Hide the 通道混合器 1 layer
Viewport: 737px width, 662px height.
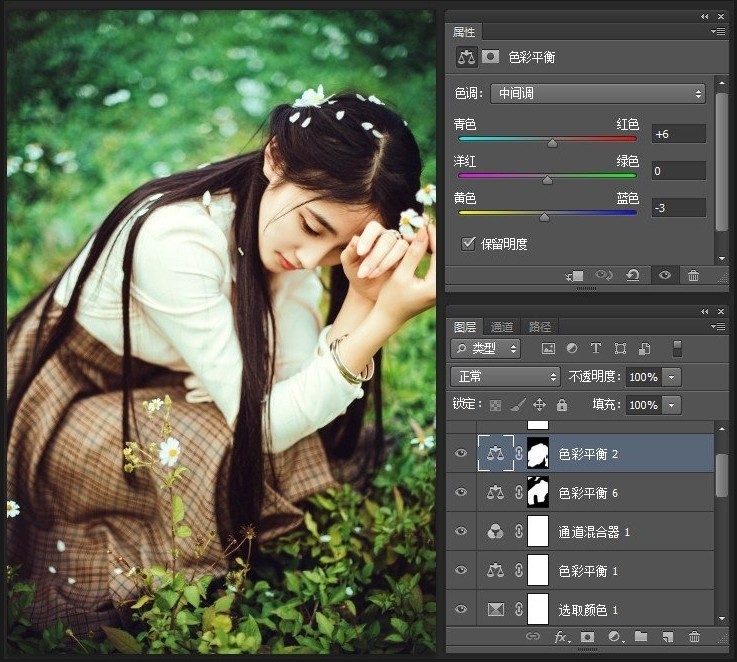(x=461, y=531)
